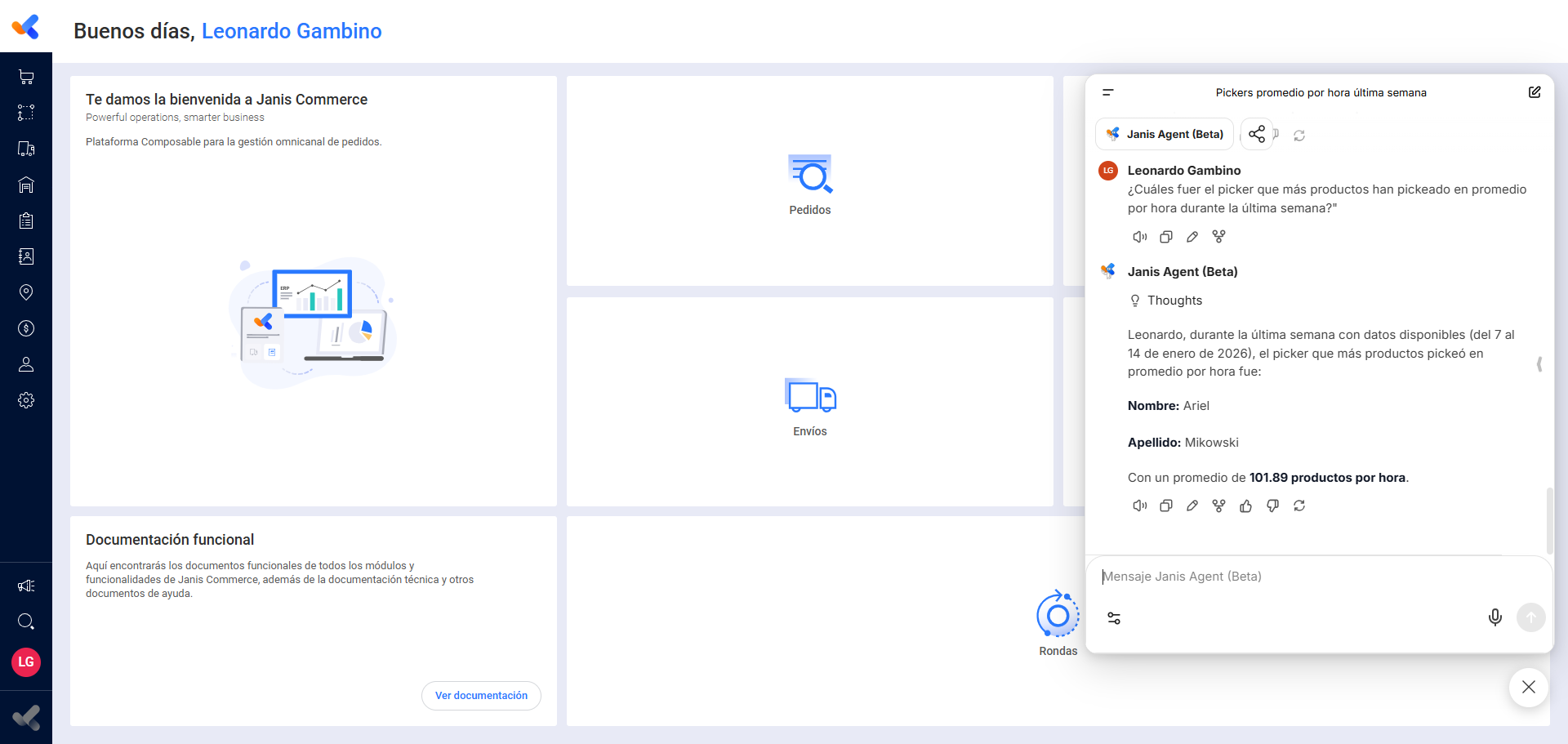Open chat tools settings sliders icon
1568x744 pixels.
tap(1114, 618)
